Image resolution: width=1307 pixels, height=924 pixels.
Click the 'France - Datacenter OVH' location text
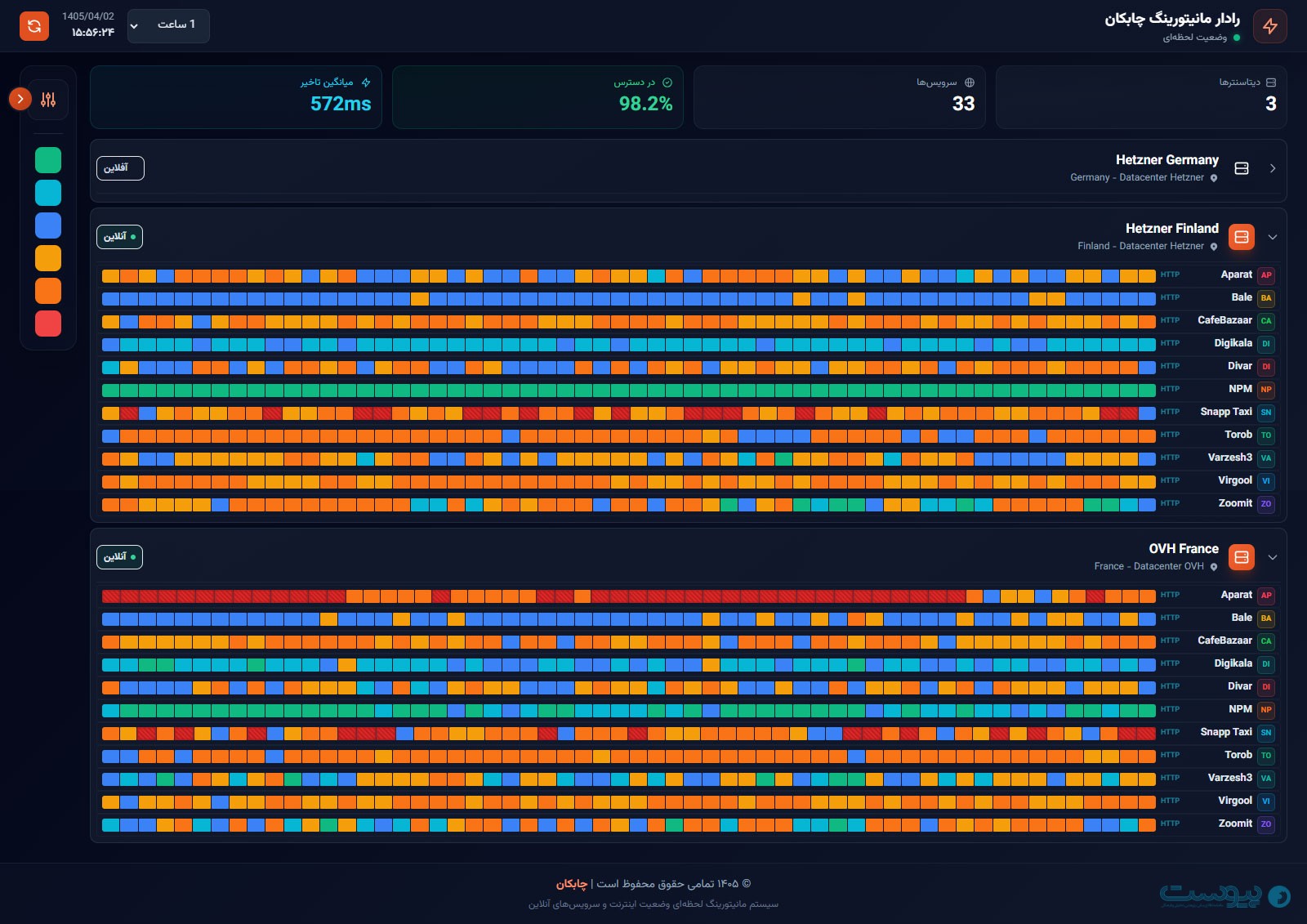1149,566
